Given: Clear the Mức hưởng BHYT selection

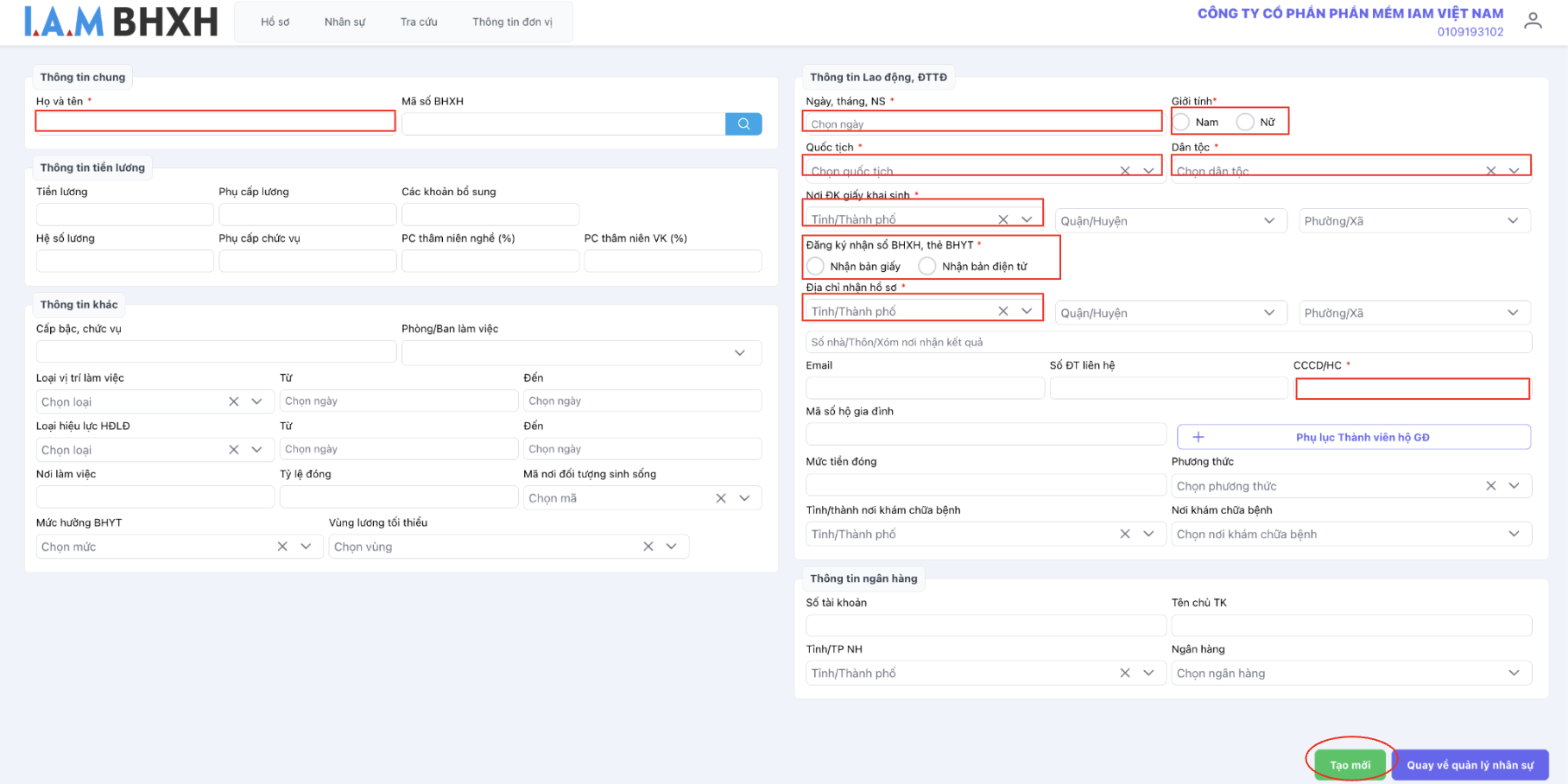Looking at the screenshot, I should pyautogui.click(x=281, y=547).
